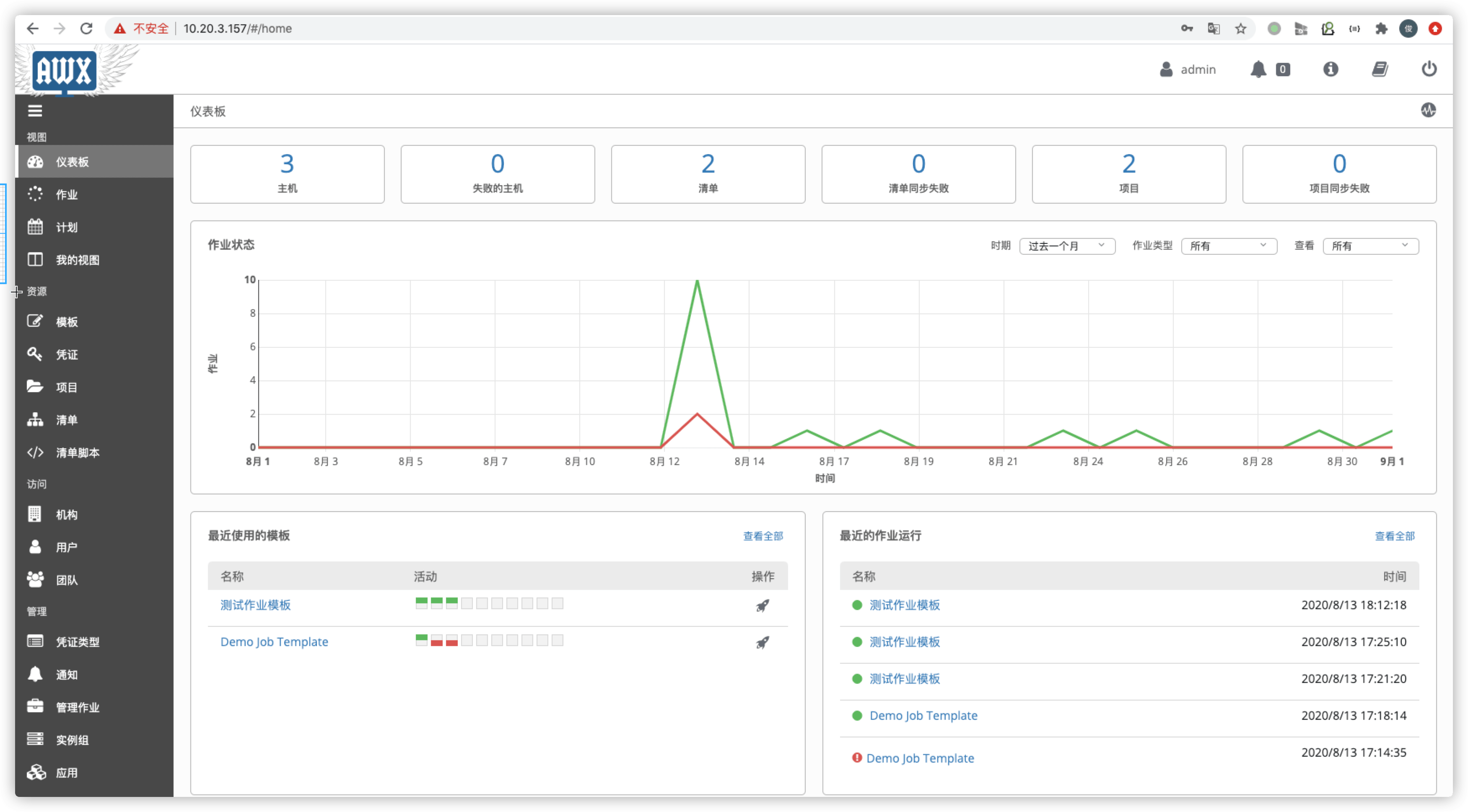Open the 时期 time period dropdown
The width and height of the screenshot is (1468, 812).
click(1067, 246)
